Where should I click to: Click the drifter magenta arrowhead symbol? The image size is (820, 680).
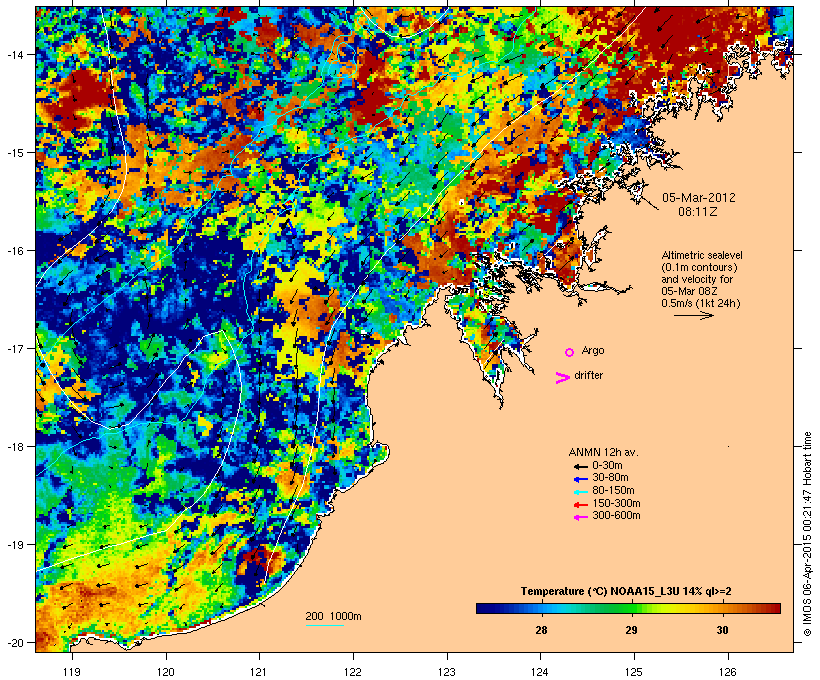pyautogui.click(x=562, y=378)
